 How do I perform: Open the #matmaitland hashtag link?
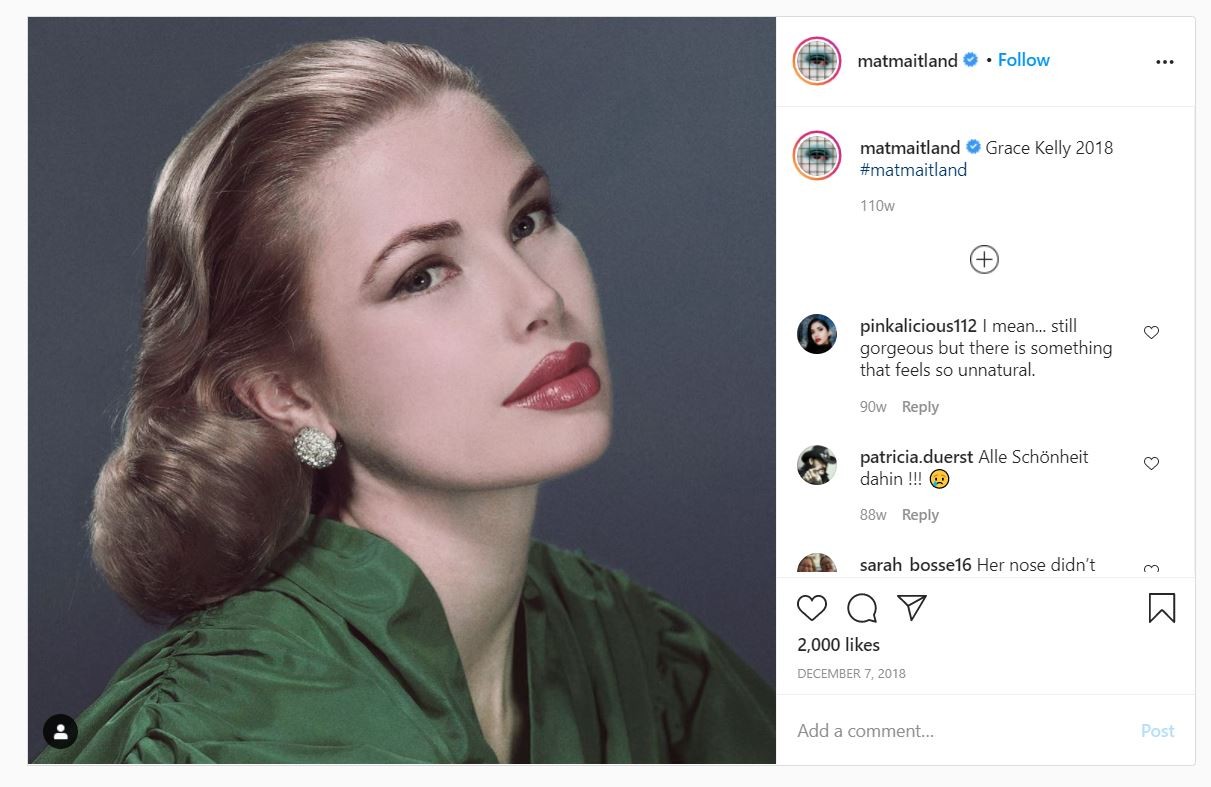click(x=913, y=170)
